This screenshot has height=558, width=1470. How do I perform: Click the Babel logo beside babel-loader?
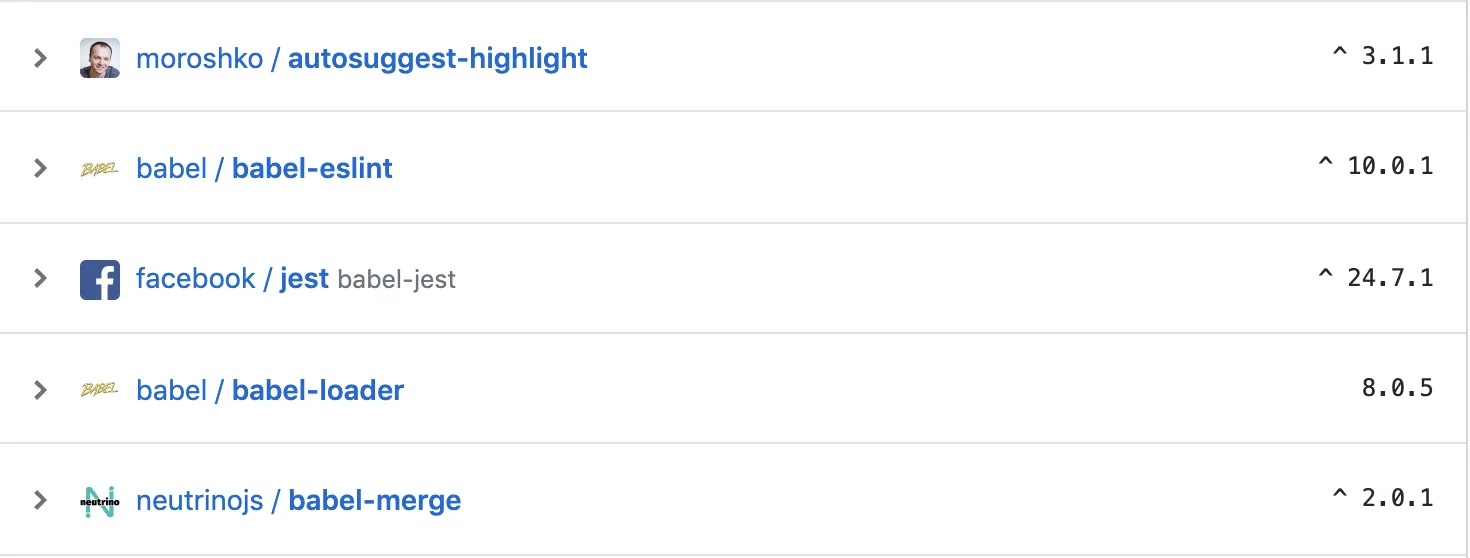[x=100, y=390]
